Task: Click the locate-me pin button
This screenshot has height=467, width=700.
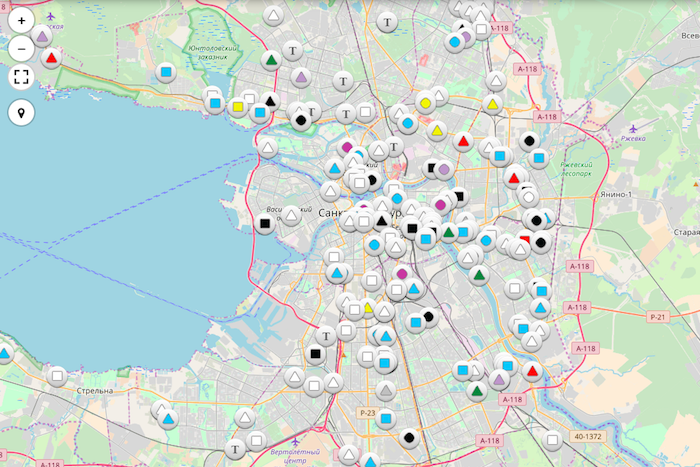Action: tap(21, 112)
